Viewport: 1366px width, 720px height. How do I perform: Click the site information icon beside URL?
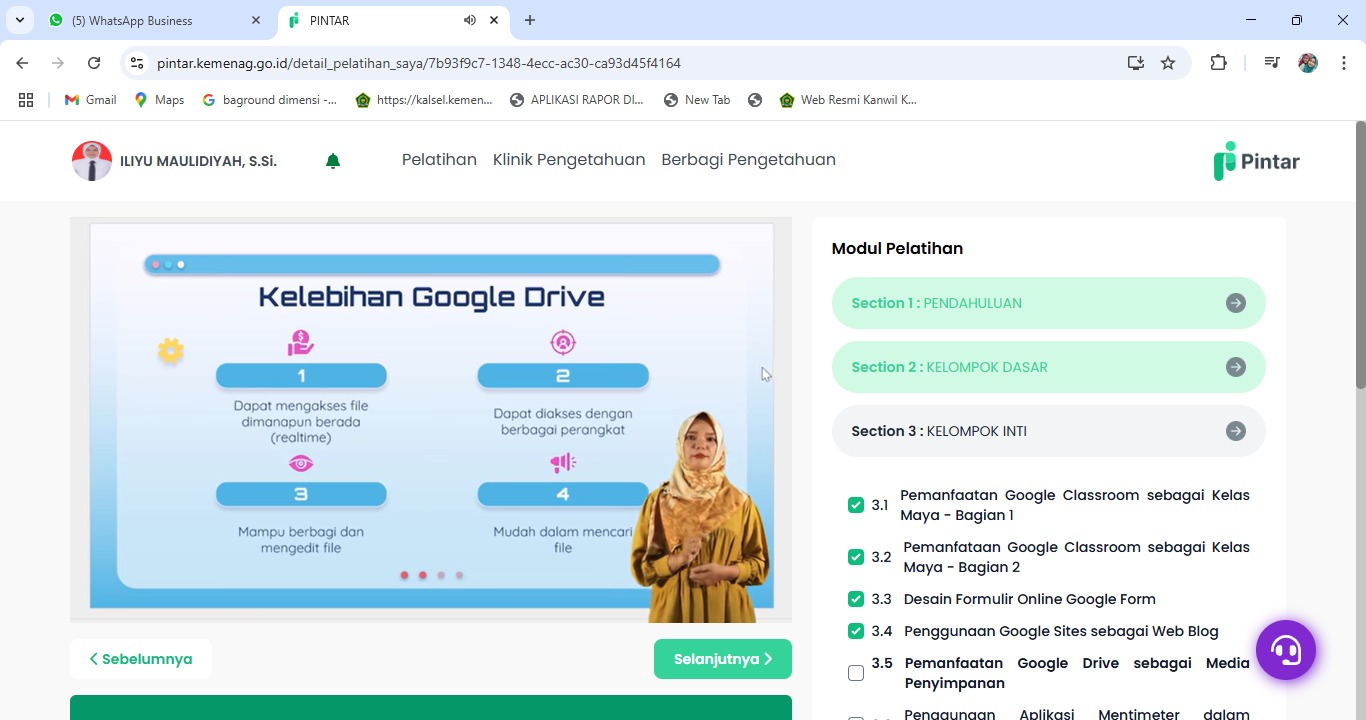point(138,63)
